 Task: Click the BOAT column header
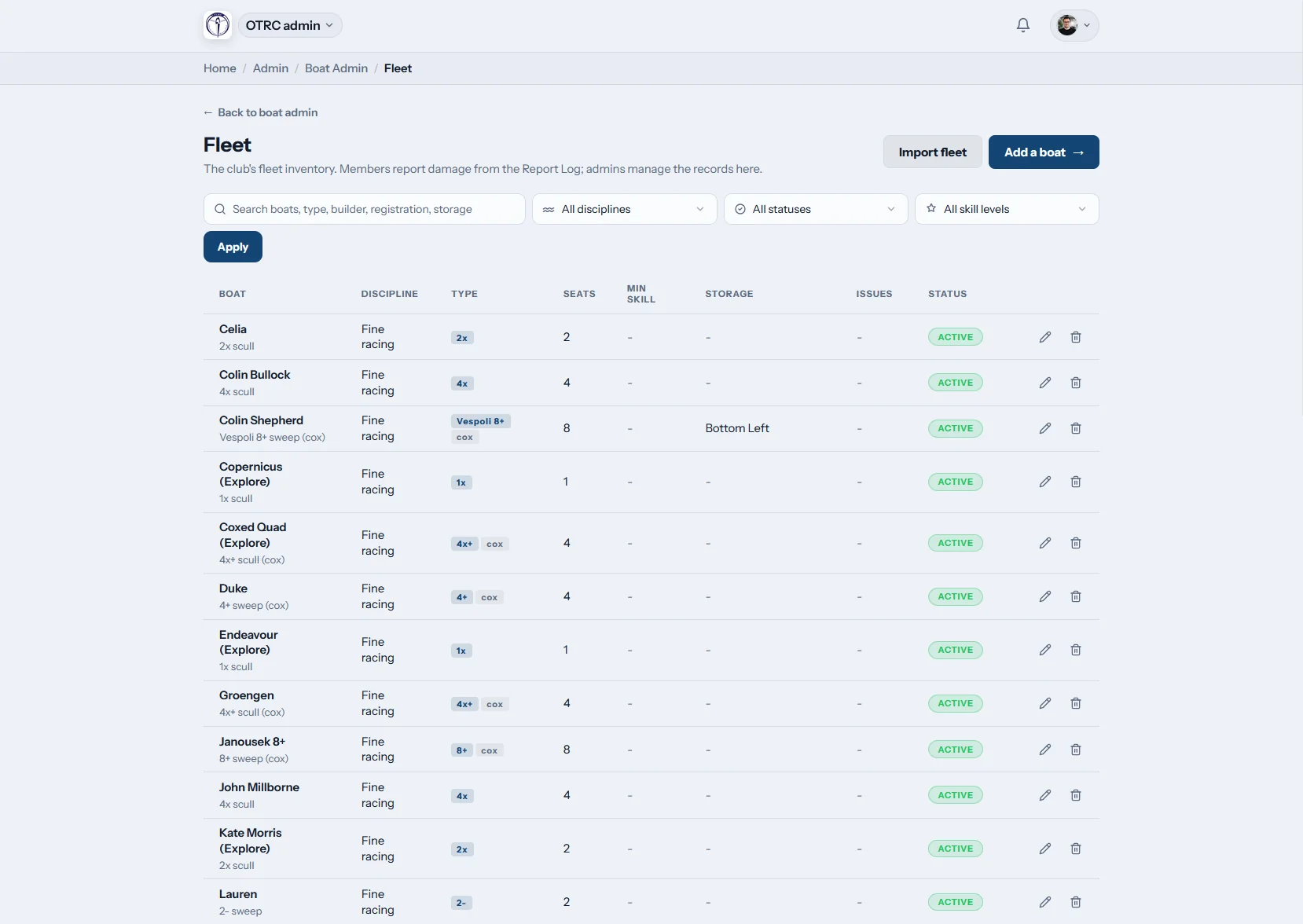coord(233,294)
